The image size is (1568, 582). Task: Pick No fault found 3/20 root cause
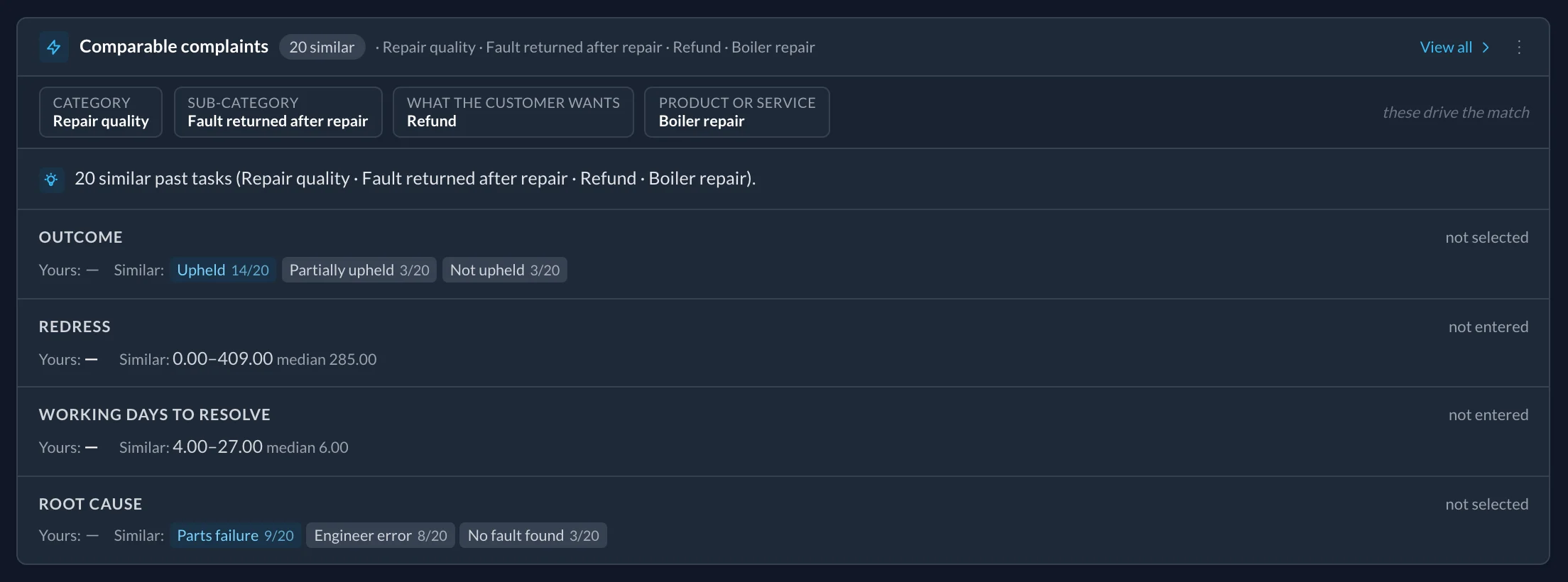pyautogui.click(x=533, y=535)
